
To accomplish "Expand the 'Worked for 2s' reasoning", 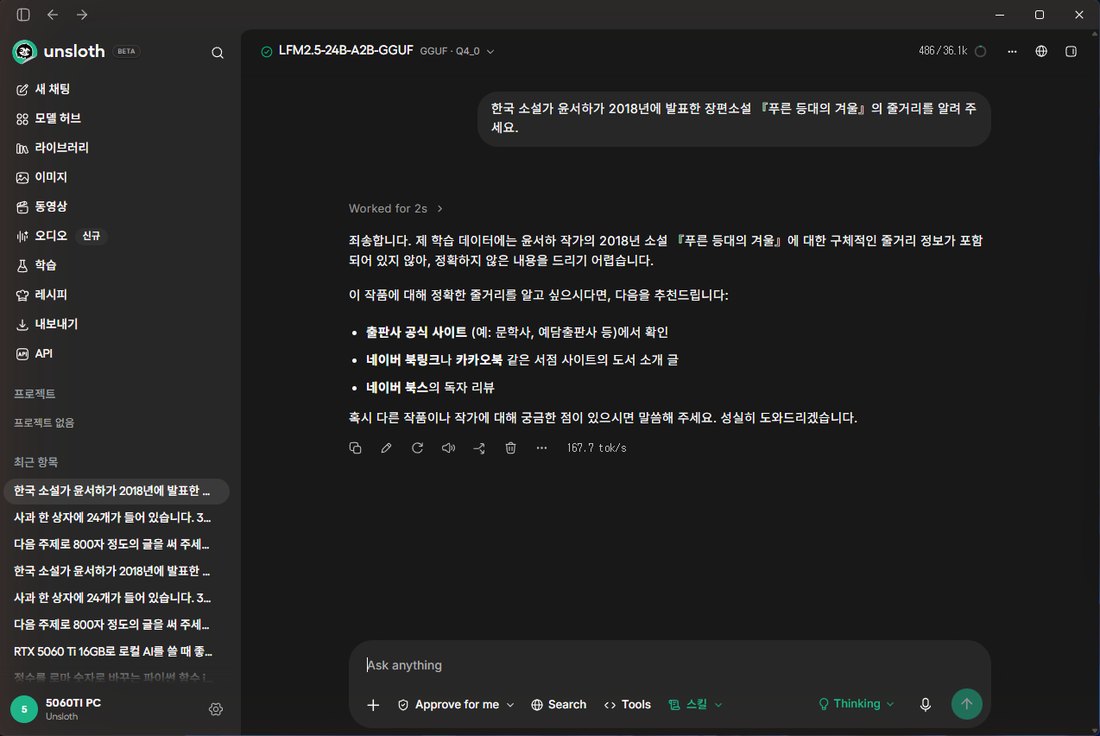I will coord(396,208).
